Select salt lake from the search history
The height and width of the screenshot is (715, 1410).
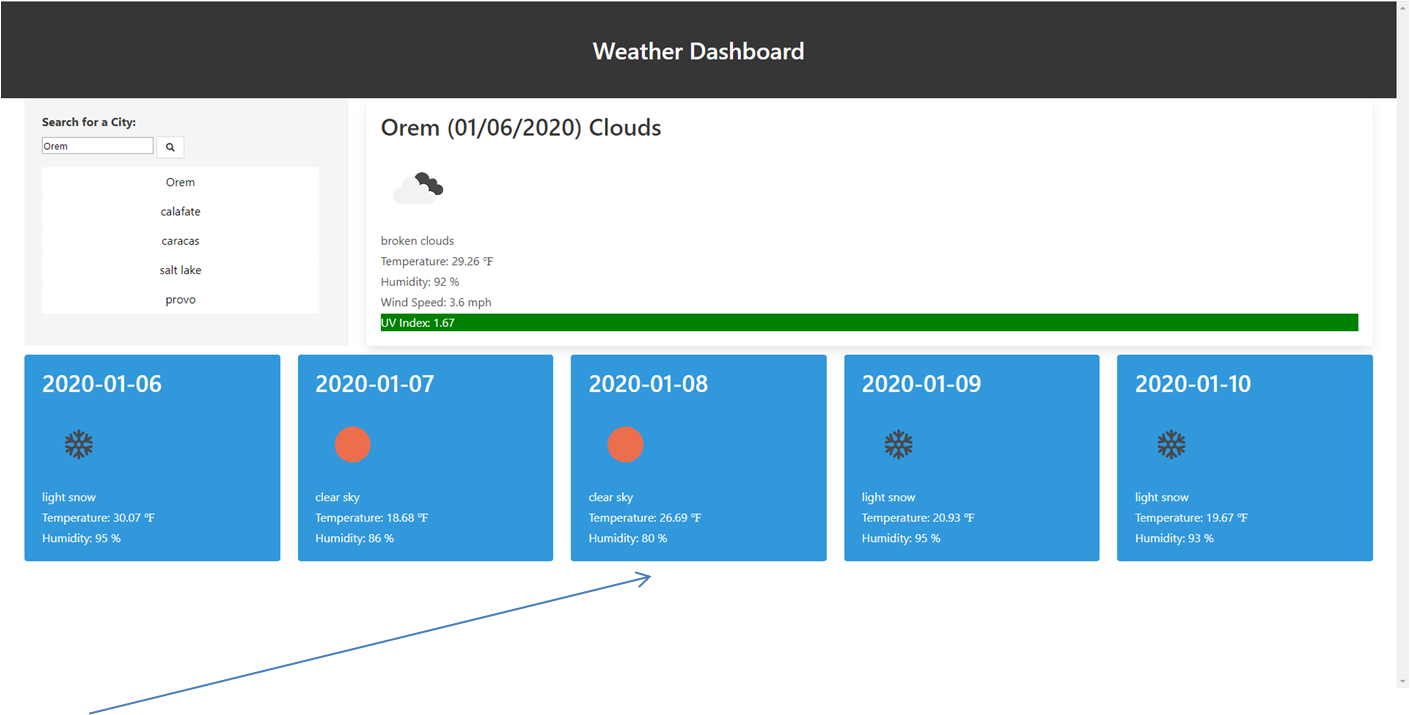[180, 270]
